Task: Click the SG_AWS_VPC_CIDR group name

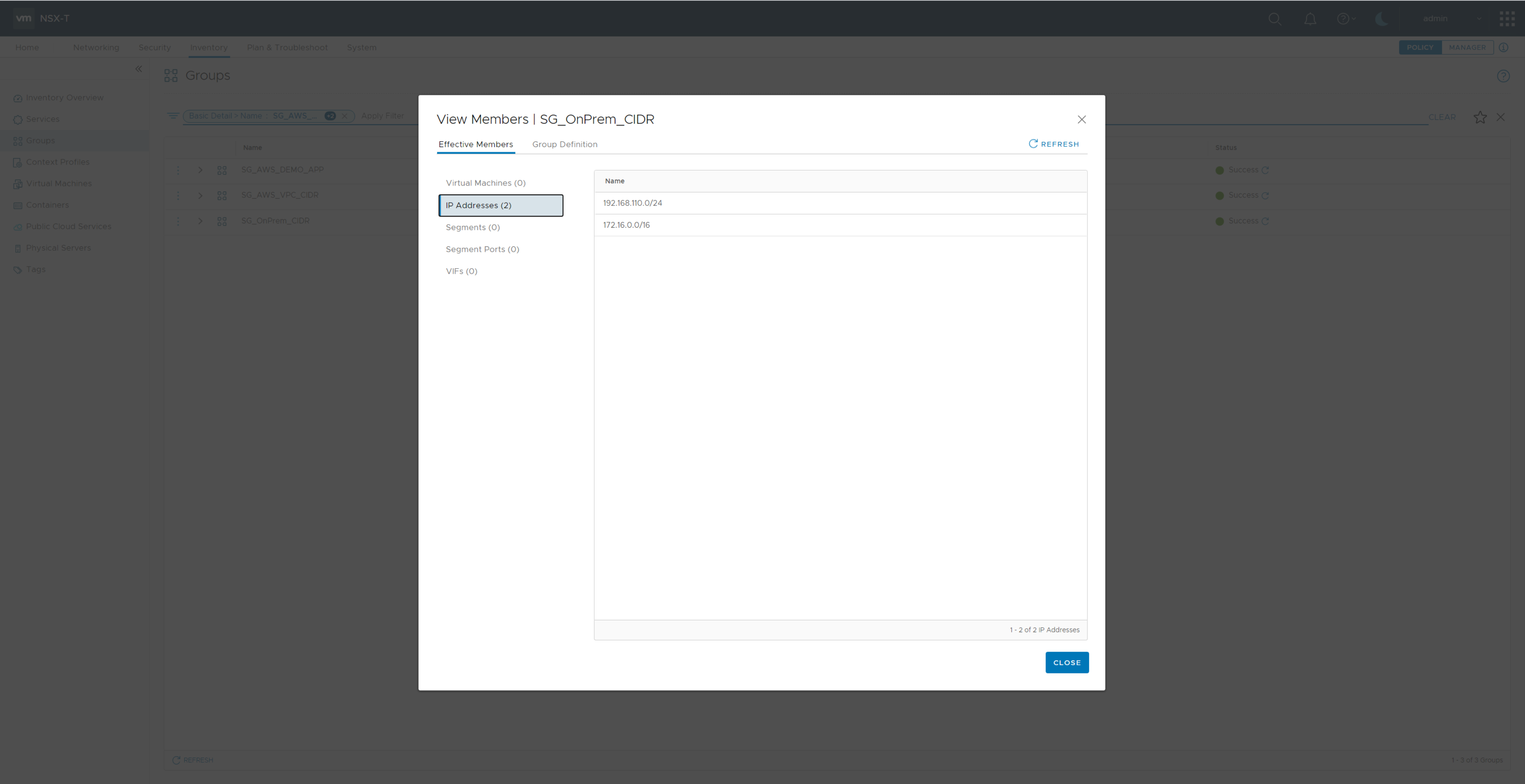Action: pyautogui.click(x=279, y=195)
